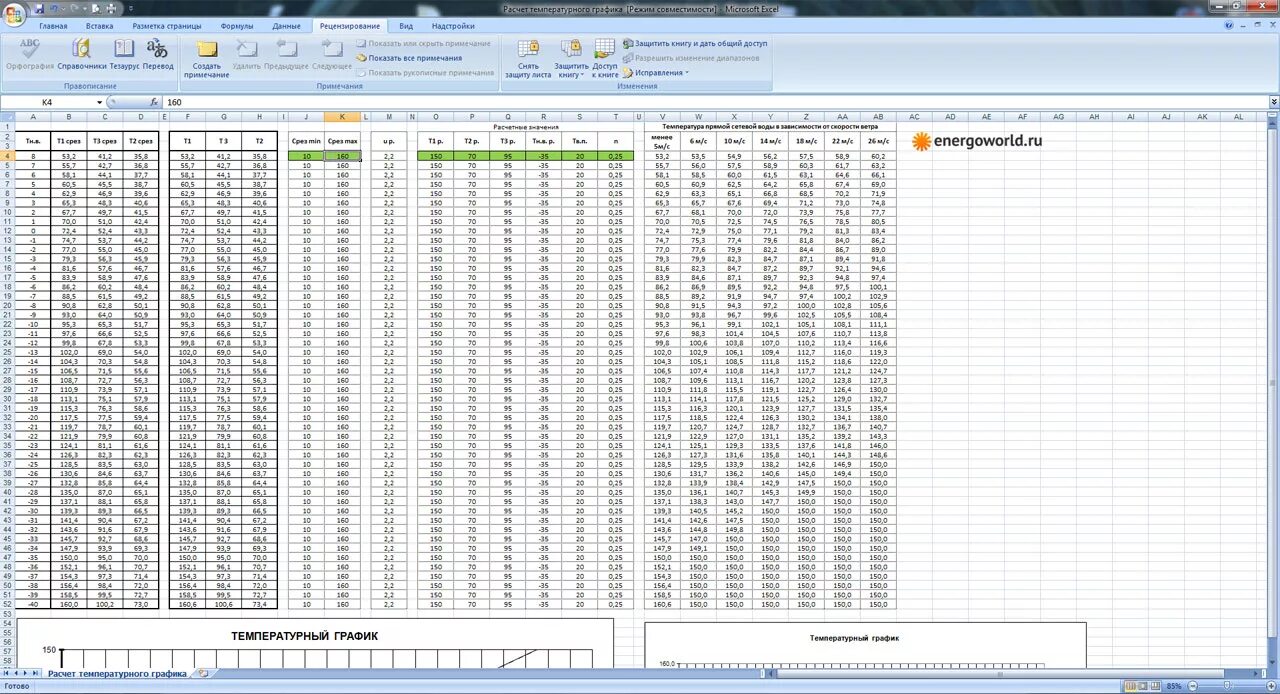Click the zoom out minus button

pos(1194,686)
